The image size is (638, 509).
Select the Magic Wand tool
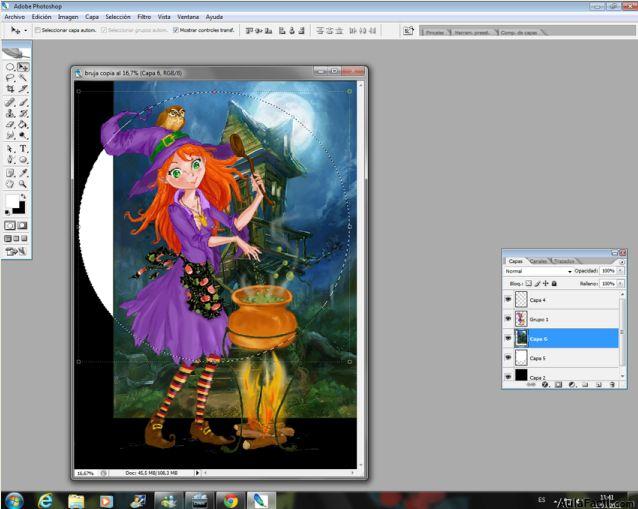[x=23, y=78]
